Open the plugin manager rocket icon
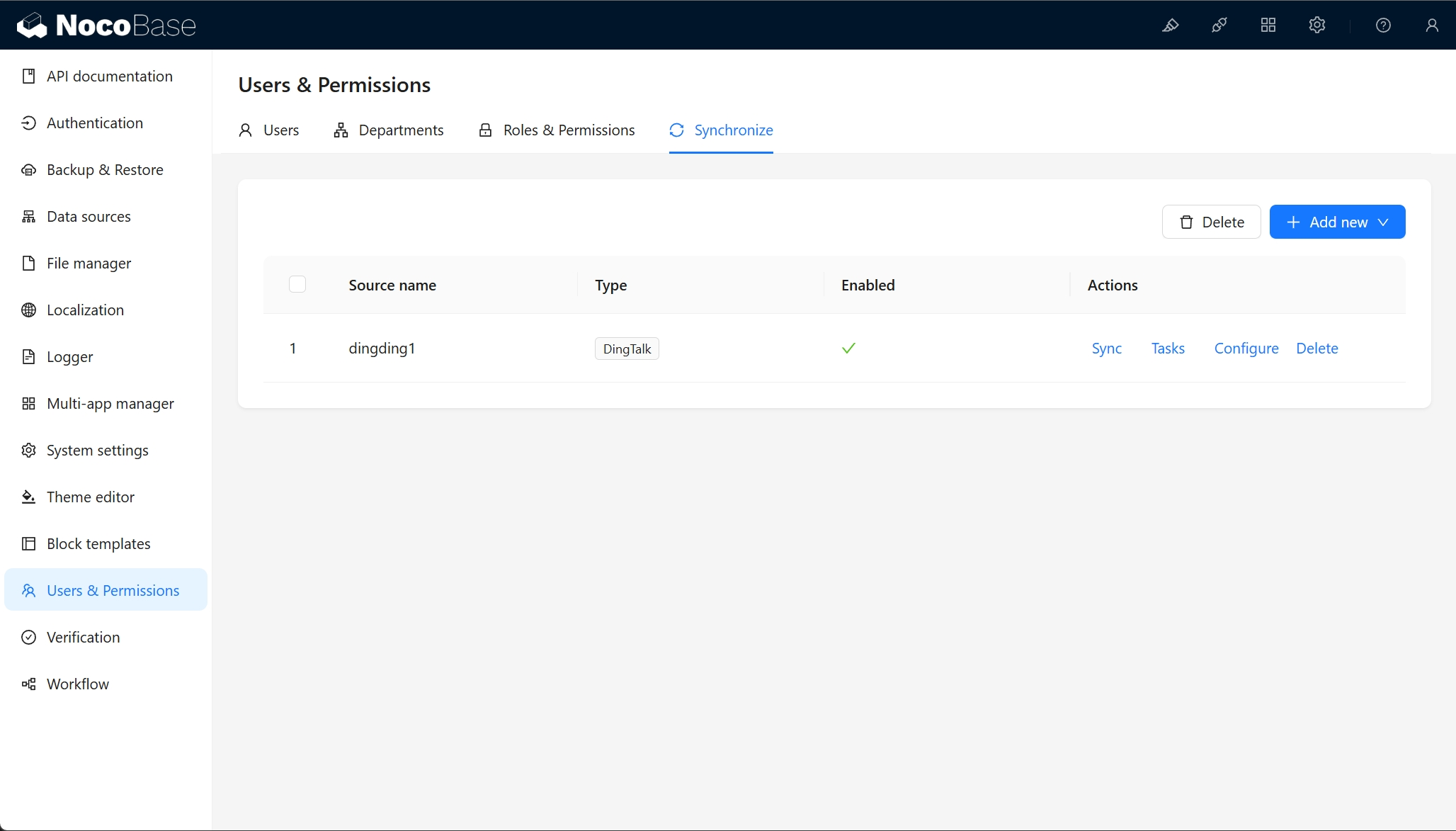The height and width of the screenshot is (831, 1456). pyautogui.click(x=1219, y=26)
